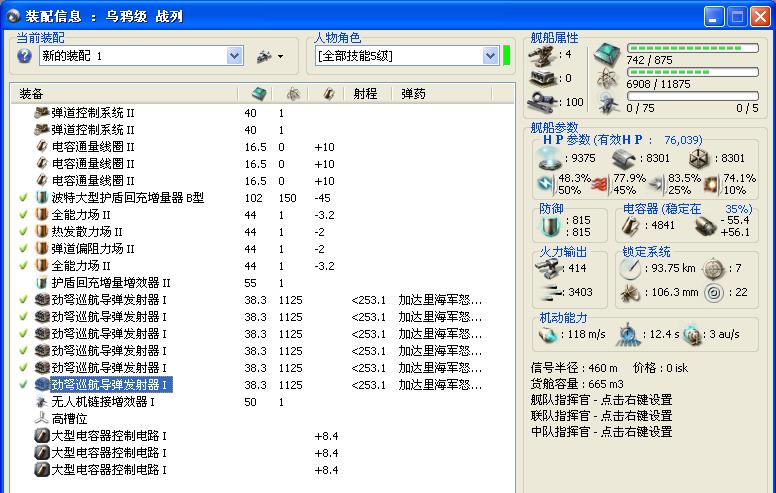Image resolution: width=776 pixels, height=493 pixels.
Task: Click the kinetic resistance icon showing 83.5%
Action: click(657, 184)
